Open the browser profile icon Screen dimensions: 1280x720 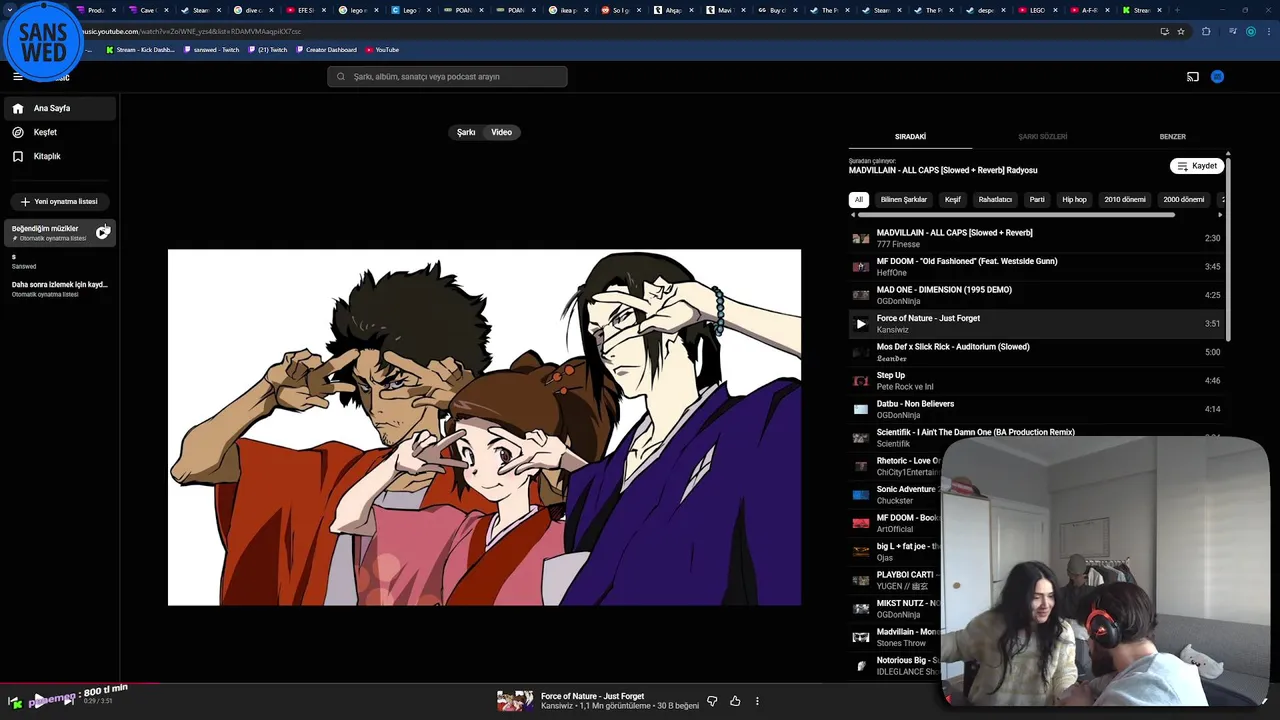pos(1250,31)
